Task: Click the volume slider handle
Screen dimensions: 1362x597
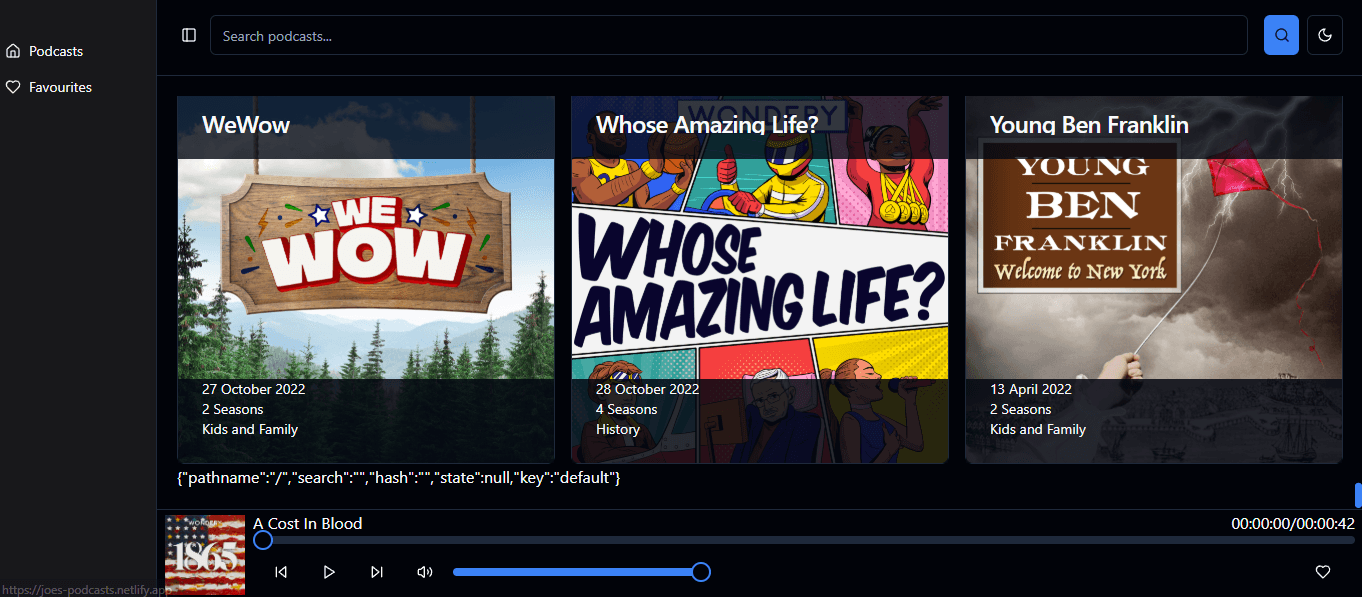Action: (x=701, y=572)
